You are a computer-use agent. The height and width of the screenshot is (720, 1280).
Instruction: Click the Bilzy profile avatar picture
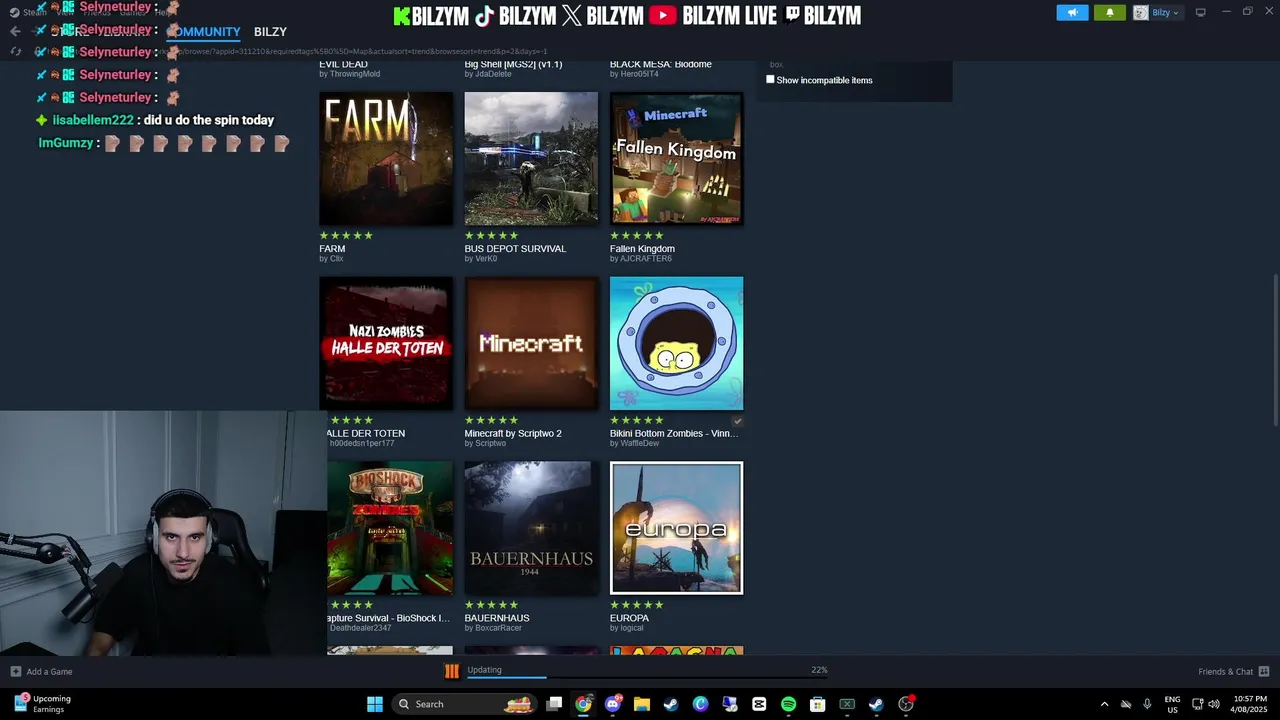(1140, 13)
